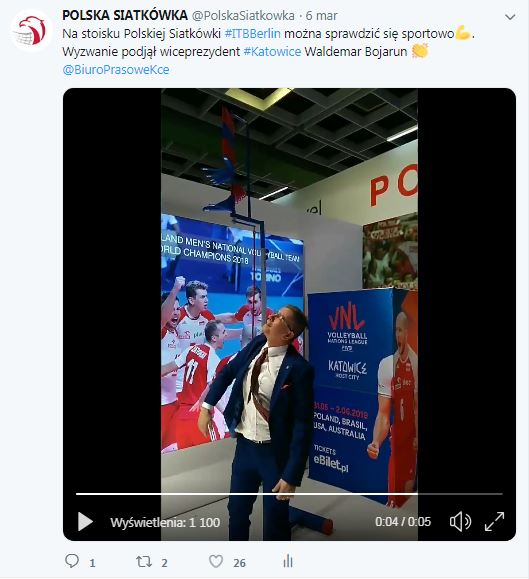Visit the @BiuroPrasoweKce profile
The width and height of the screenshot is (529, 579).
point(116,70)
